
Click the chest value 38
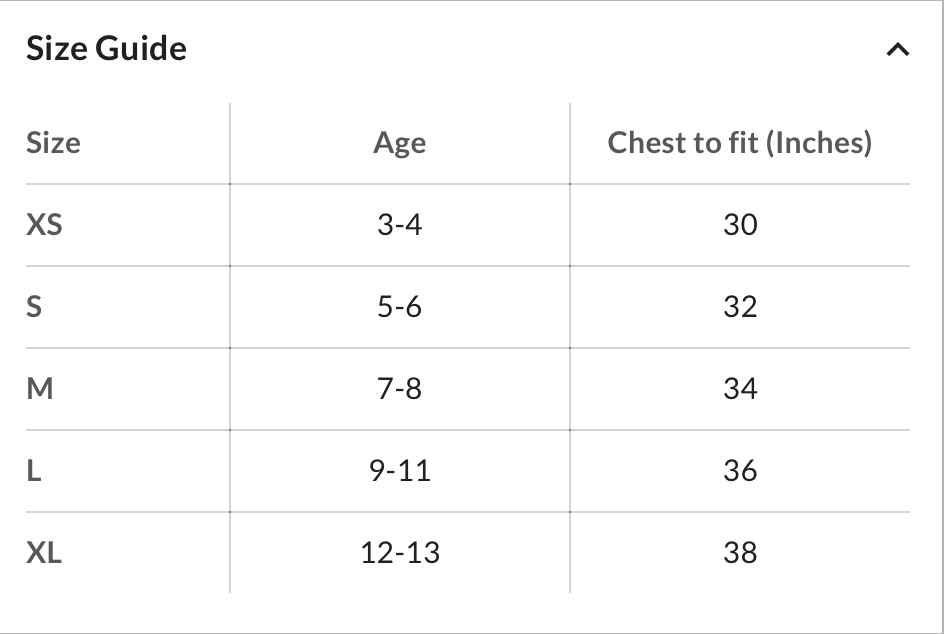(740, 552)
